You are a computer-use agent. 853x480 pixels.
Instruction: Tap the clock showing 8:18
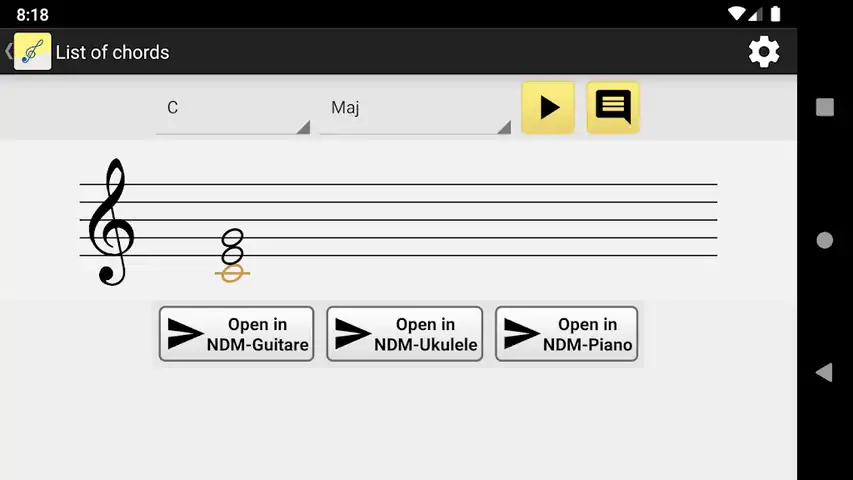(x=32, y=15)
